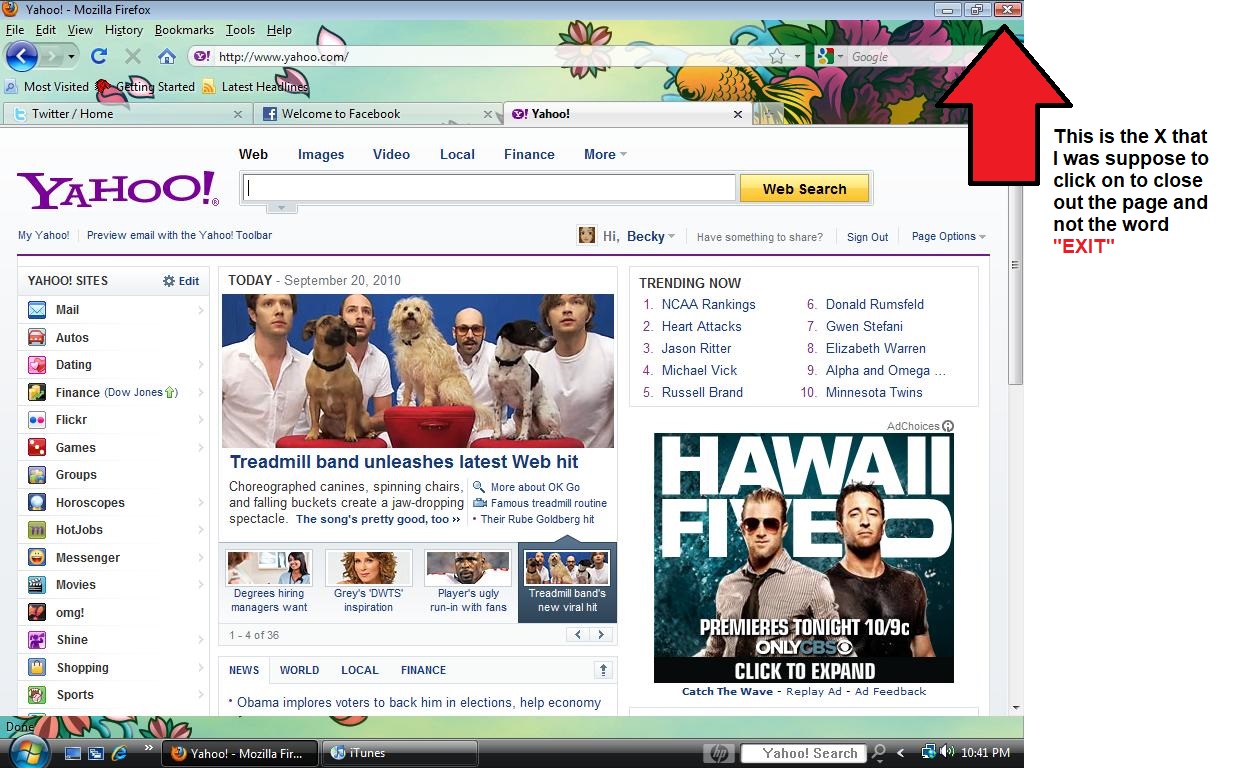Click the Messenger smiley icon
This screenshot has height=768, width=1259.
coord(37,557)
